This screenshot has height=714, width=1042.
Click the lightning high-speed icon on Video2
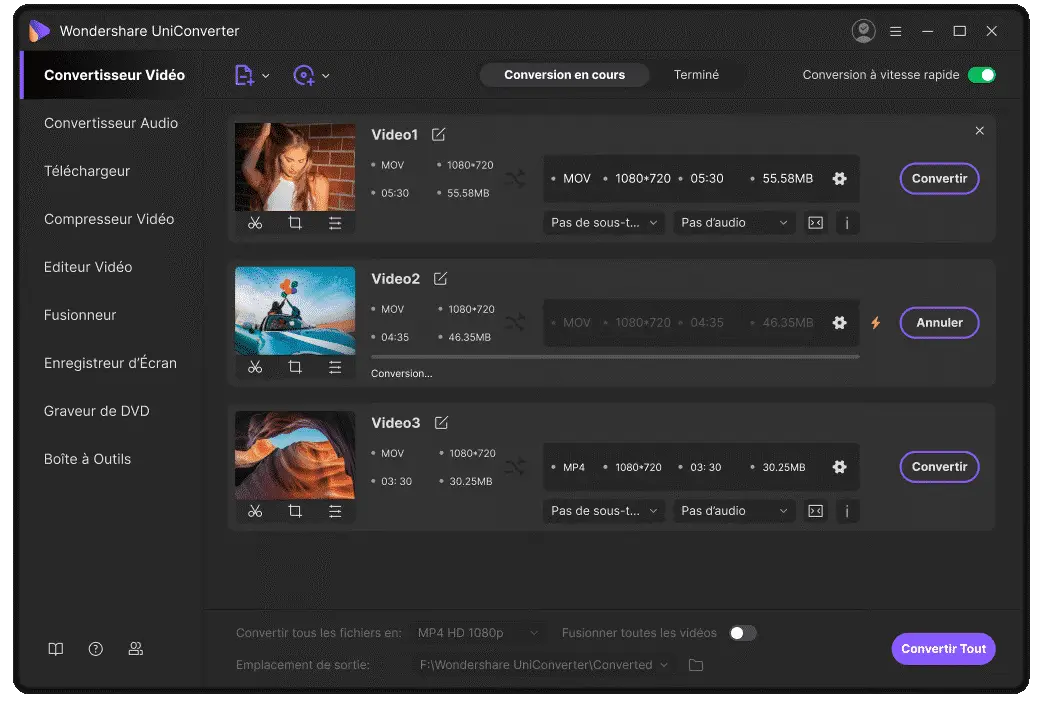click(876, 323)
